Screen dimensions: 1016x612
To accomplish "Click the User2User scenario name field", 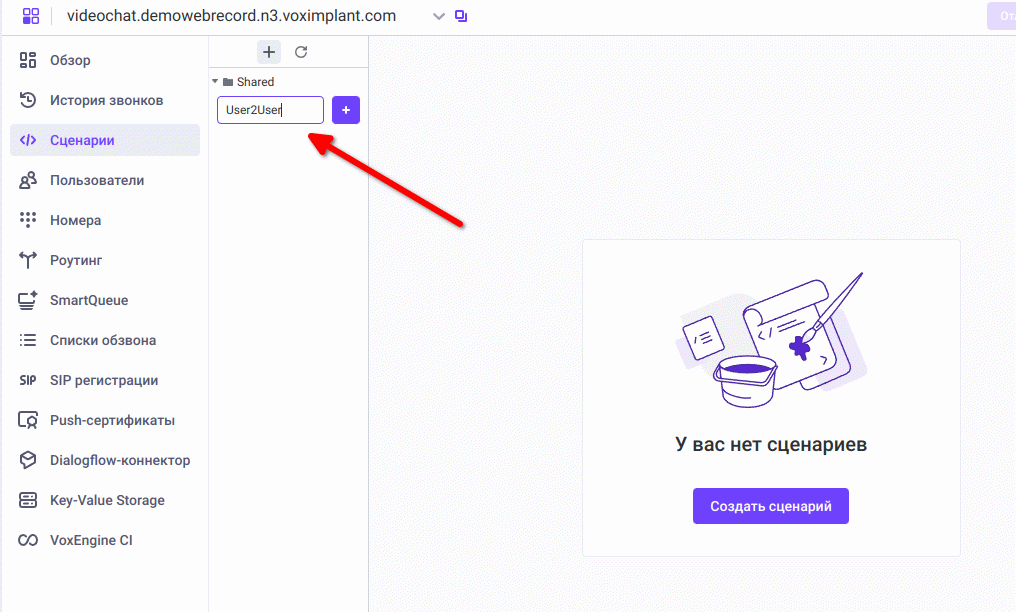I will 270,110.
